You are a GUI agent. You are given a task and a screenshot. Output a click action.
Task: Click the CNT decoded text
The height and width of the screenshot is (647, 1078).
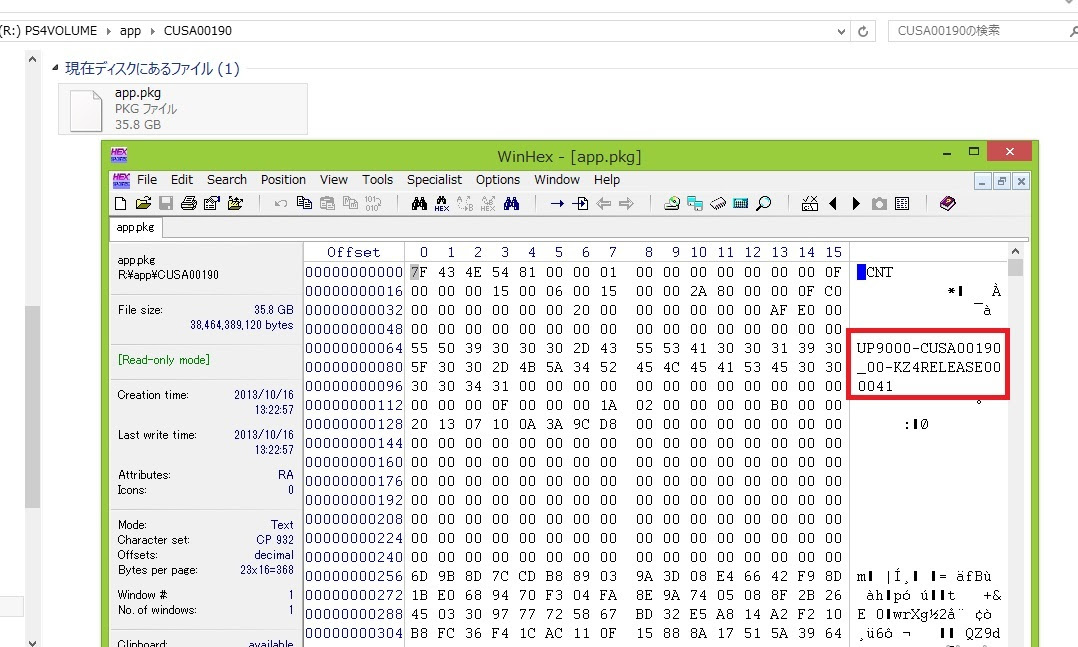[879, 272]
